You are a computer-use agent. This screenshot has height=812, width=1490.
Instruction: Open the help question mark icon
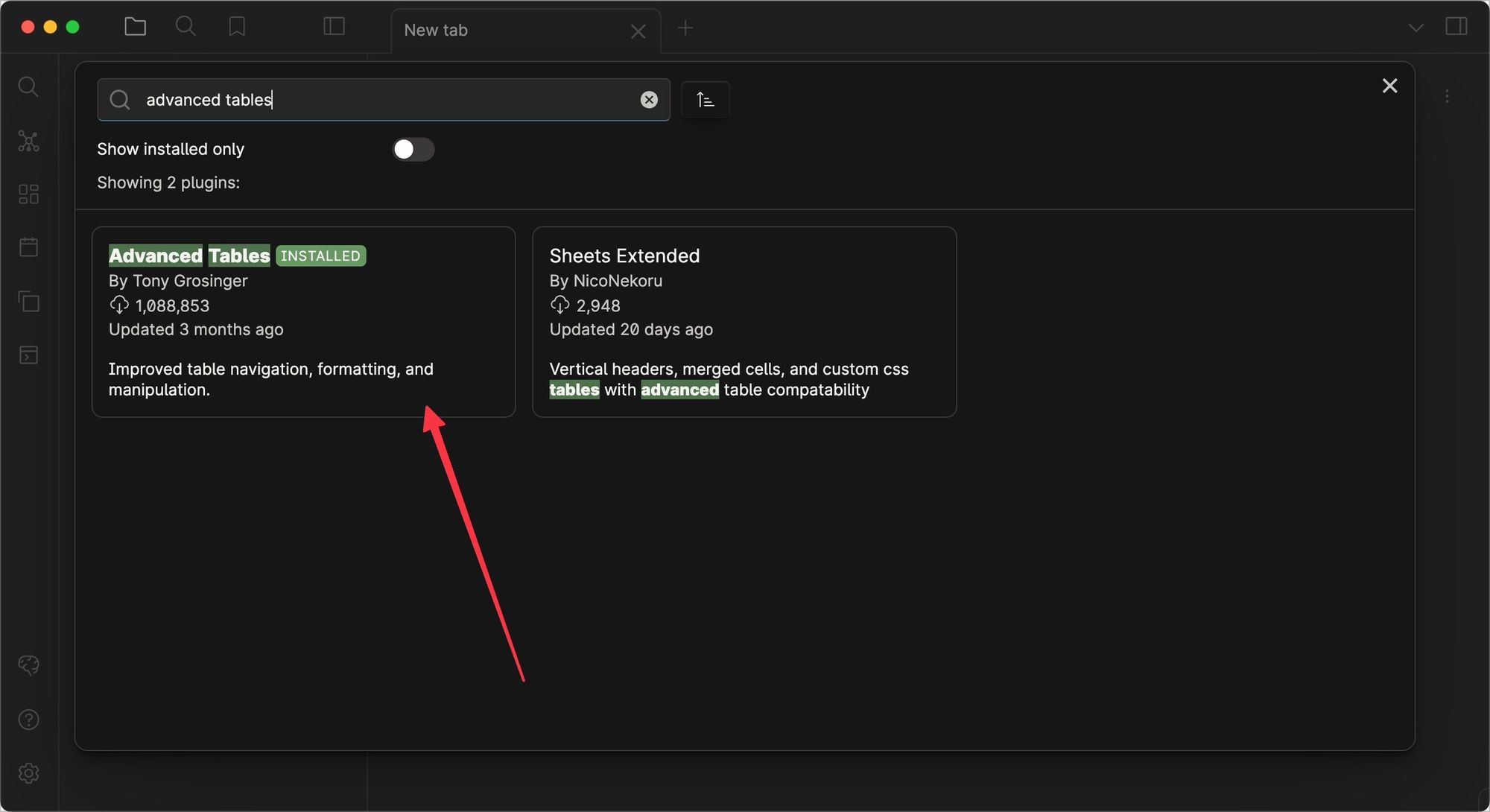point(28,720)
